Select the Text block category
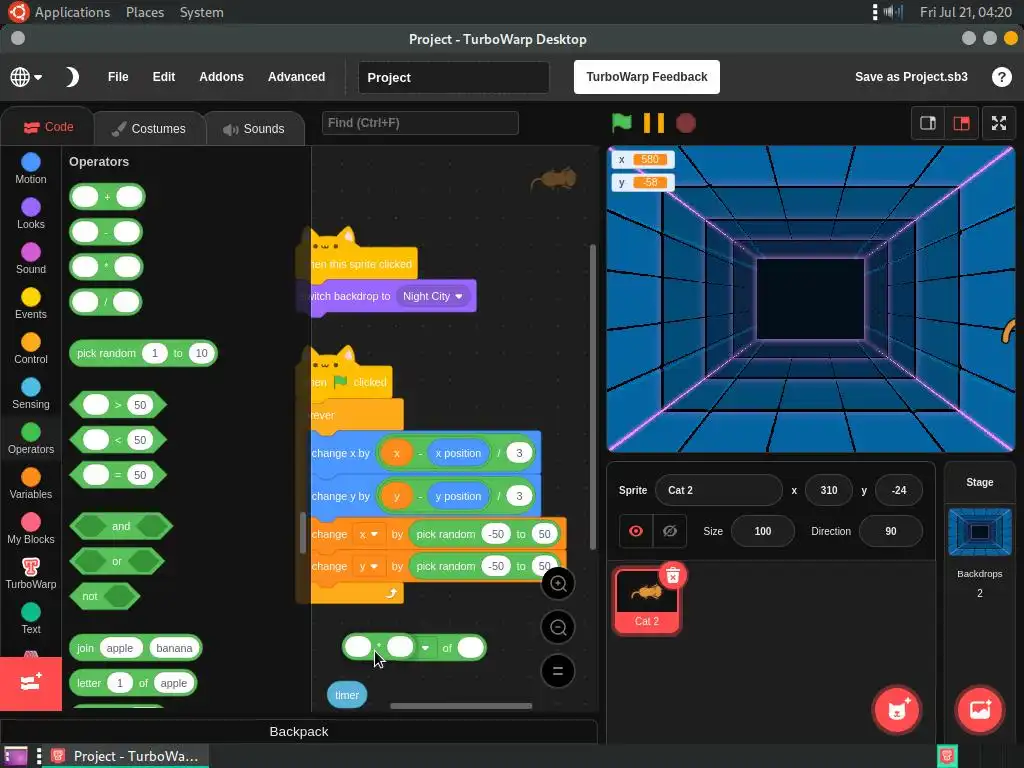The width and height of the screenshot is (1024, 768). pyautogui.click(x=31, y=619)
